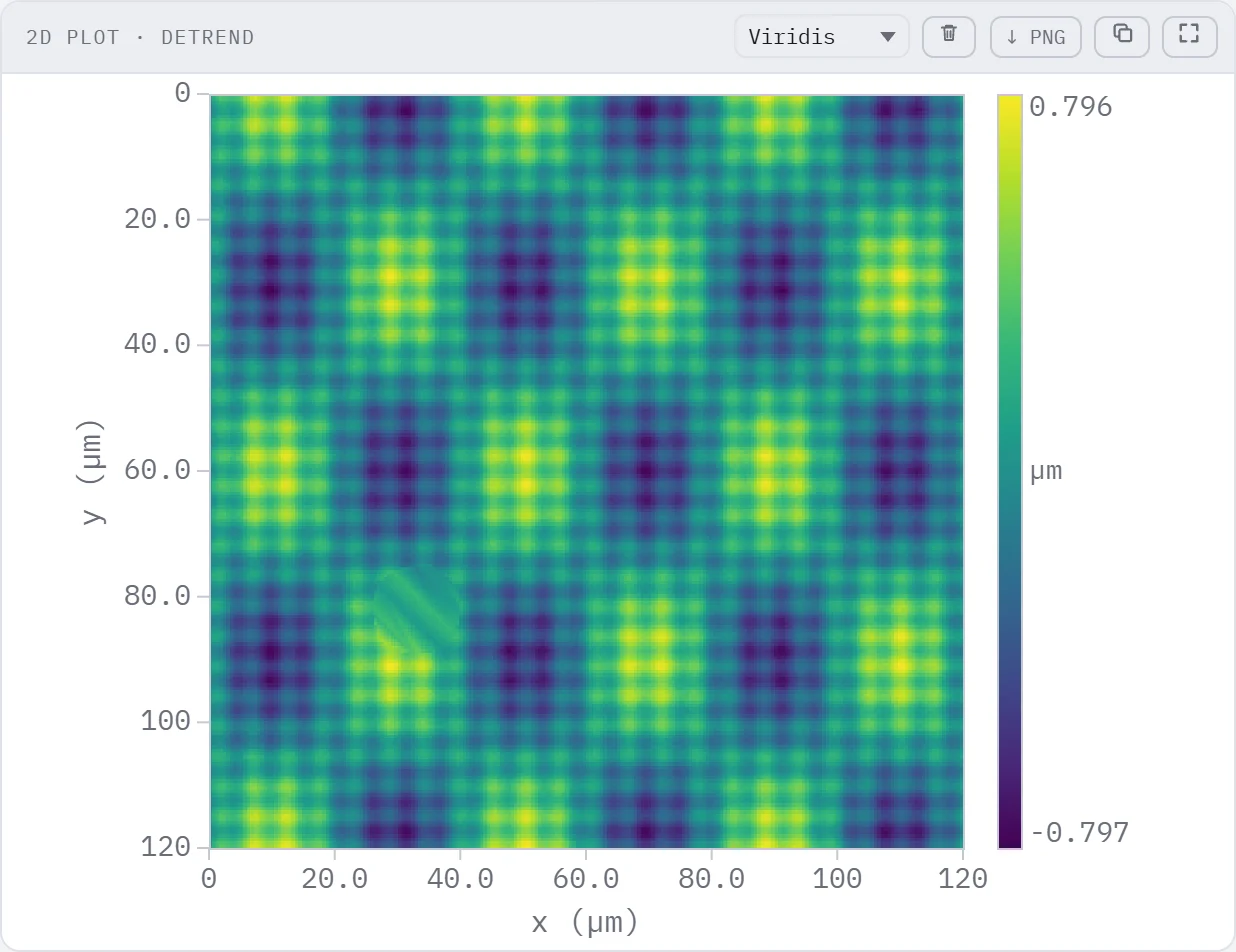Viewport: 1236px width, 952px height.
Task: Click the copy plot icon
Action: pyautogui.click(x=1122, y=36)
